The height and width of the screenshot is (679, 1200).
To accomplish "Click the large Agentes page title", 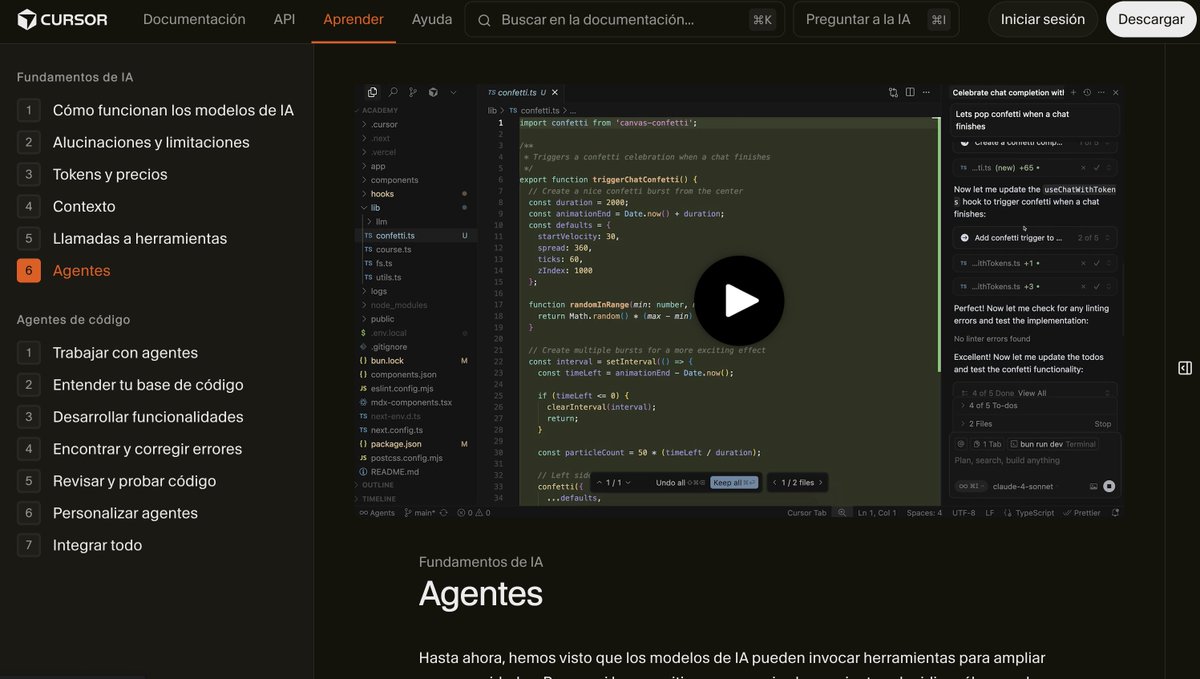I will 481,594.
